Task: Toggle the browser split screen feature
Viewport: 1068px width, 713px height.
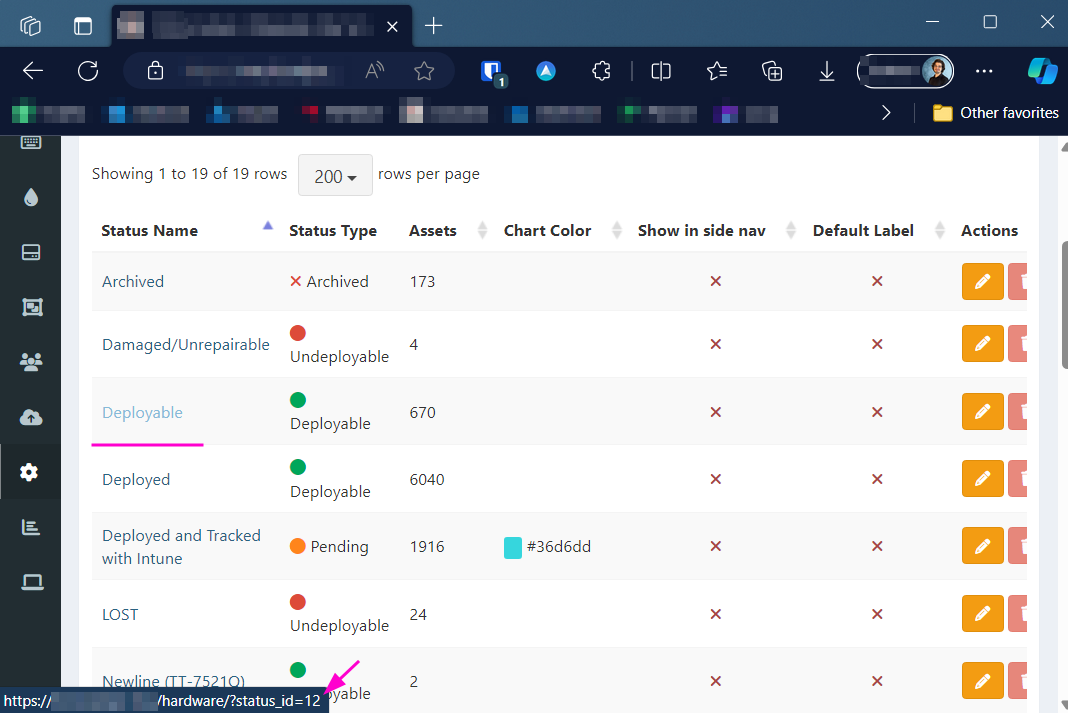Action: 661,71
